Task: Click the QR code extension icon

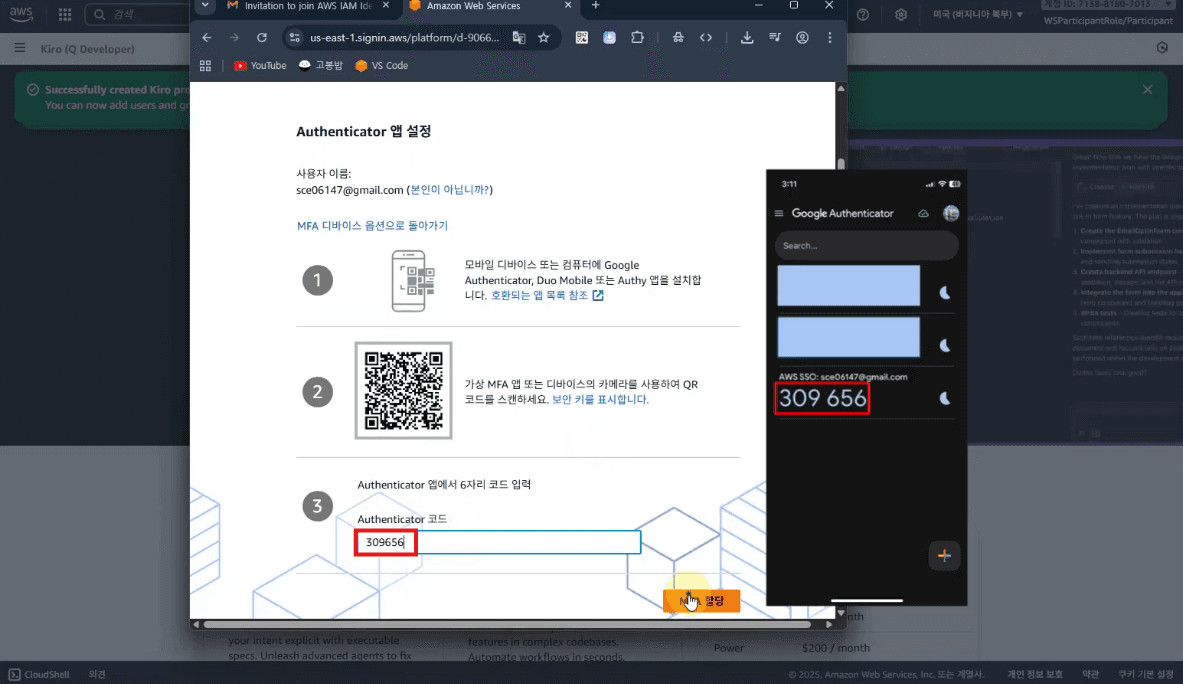Action: pyautogui.click(x=582, y=38)
